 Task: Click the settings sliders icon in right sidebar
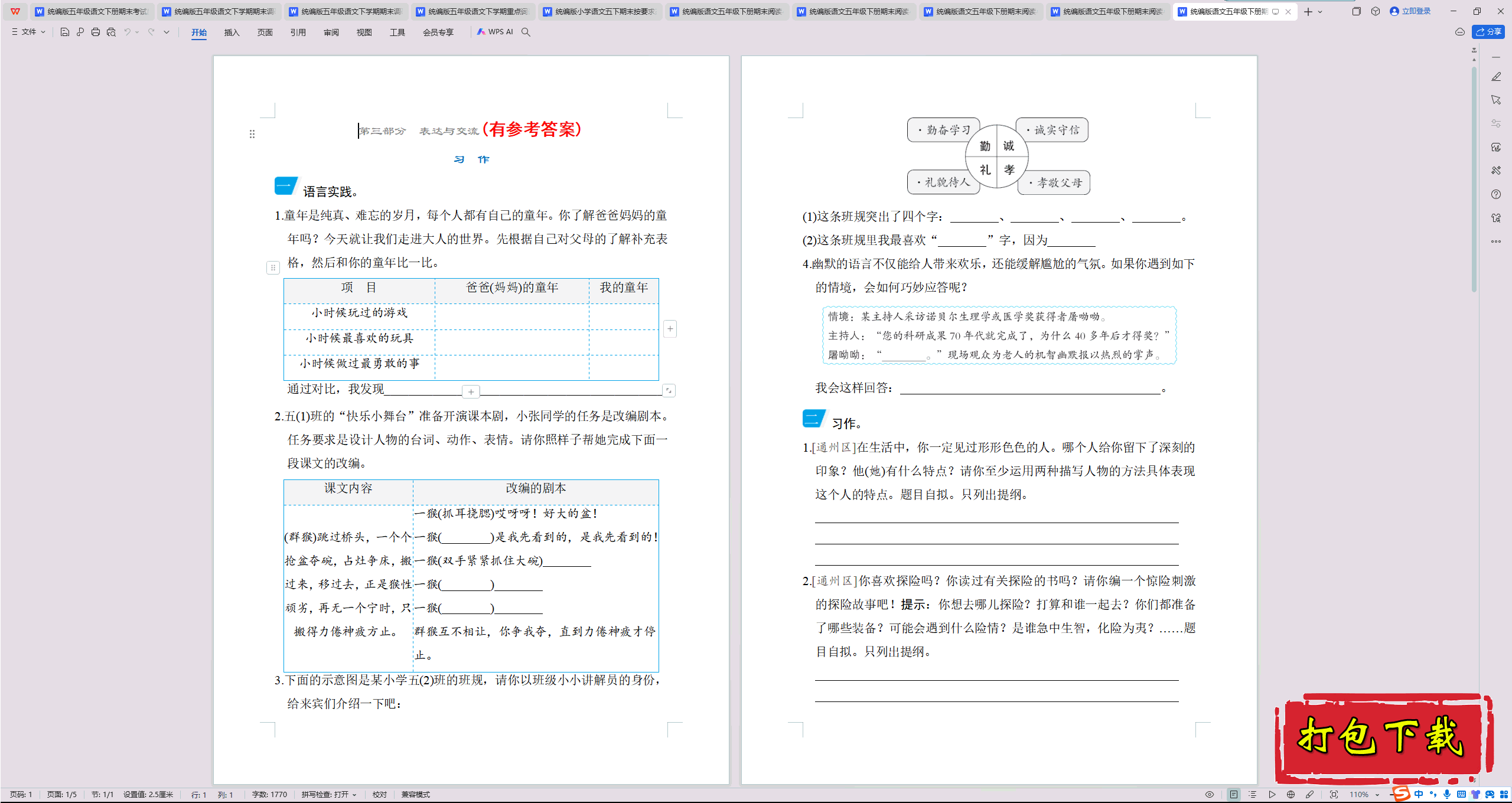[1496, 123]
